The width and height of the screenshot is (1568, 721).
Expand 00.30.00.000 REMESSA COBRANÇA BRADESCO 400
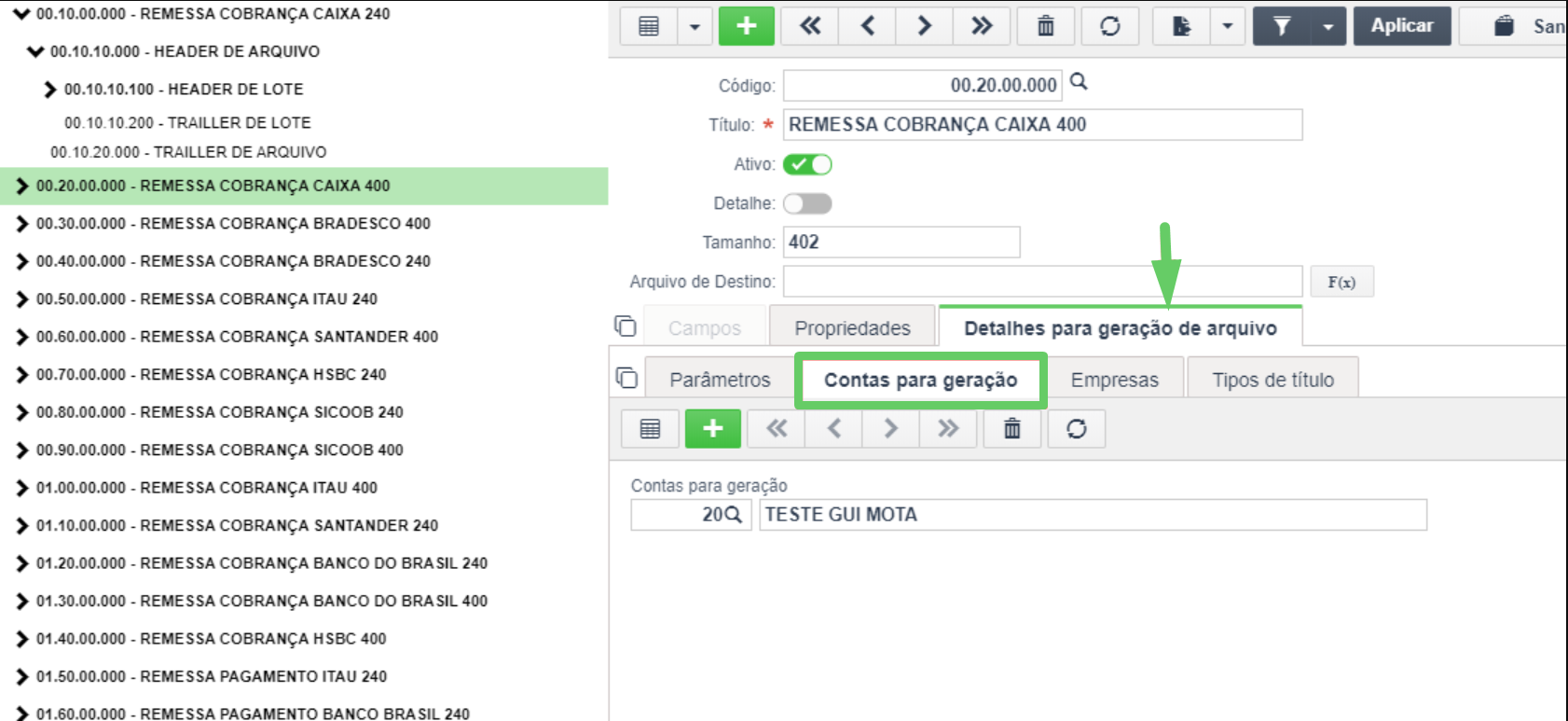22,224
